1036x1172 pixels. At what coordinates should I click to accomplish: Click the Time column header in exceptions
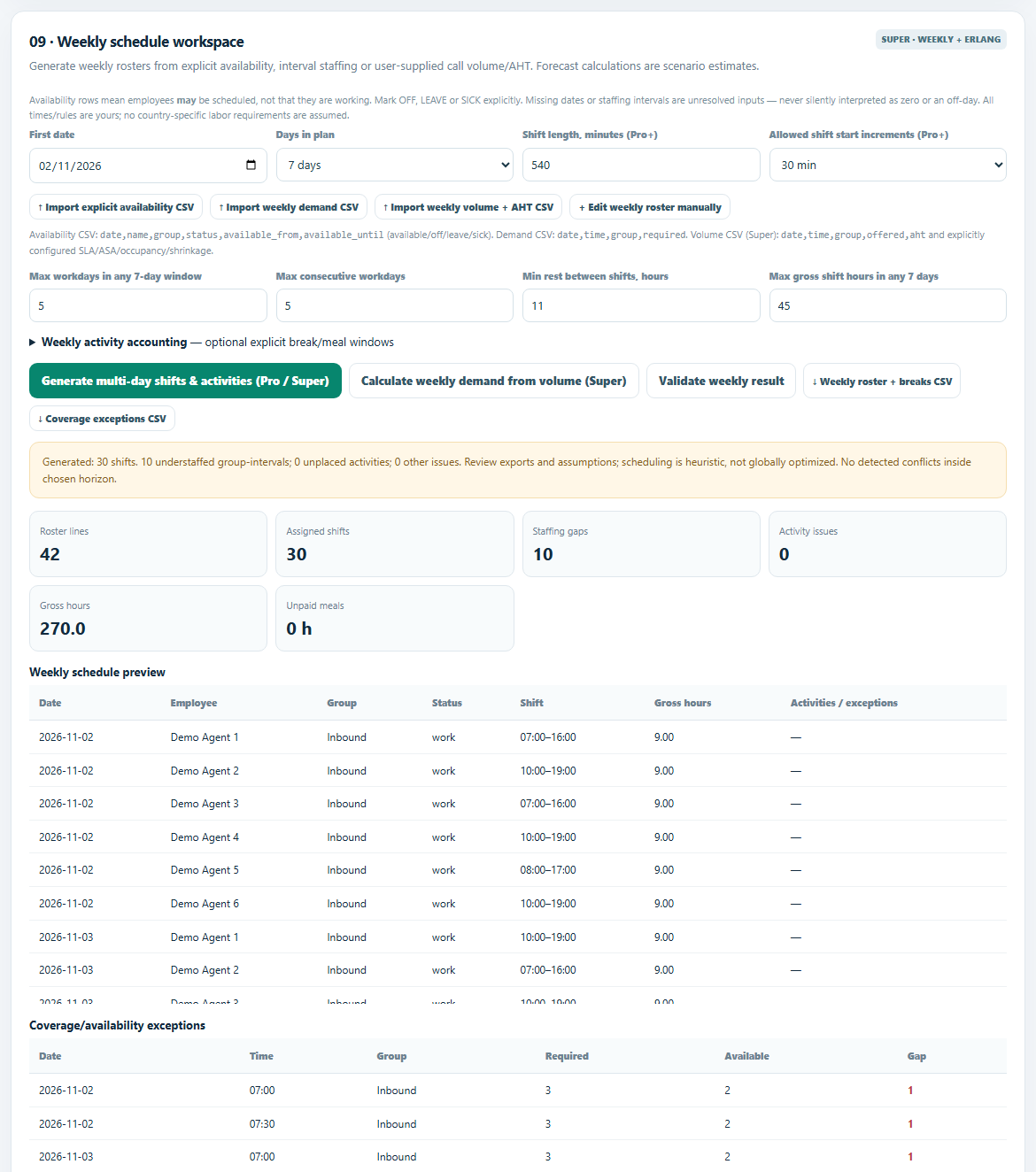click(261, 1056)
